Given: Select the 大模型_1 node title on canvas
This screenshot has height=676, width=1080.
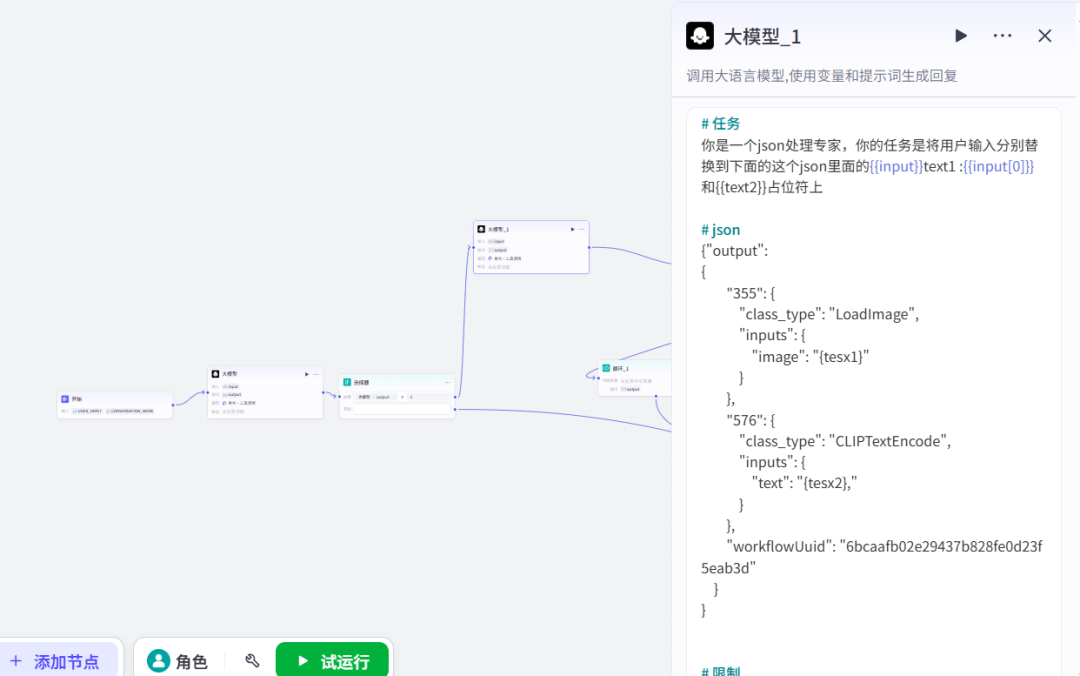Looking at the screenshot, I should point(499,229).
